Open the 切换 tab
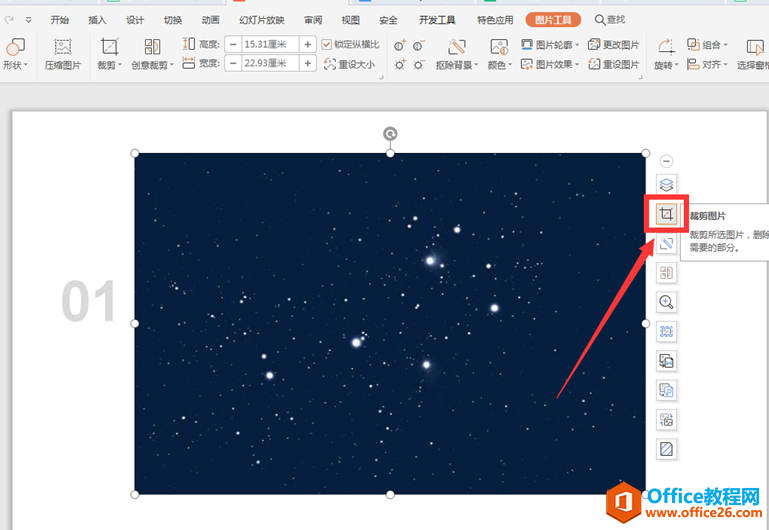The height and width of the screenshot is (530, 769). tap(173, 20)
